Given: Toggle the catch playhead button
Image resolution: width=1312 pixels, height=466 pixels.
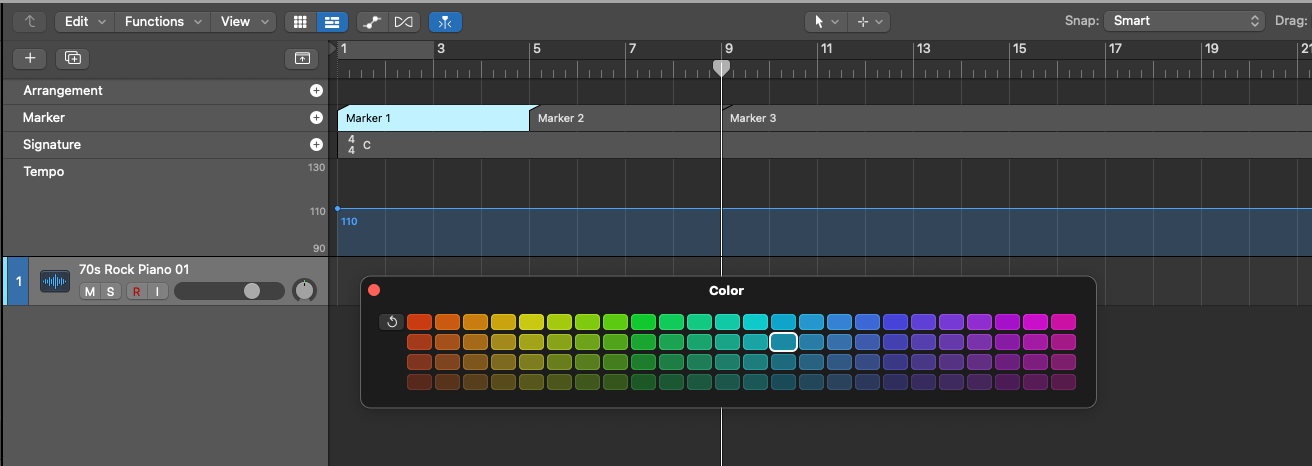Looking at the screenshot, I should click(445, 21).
